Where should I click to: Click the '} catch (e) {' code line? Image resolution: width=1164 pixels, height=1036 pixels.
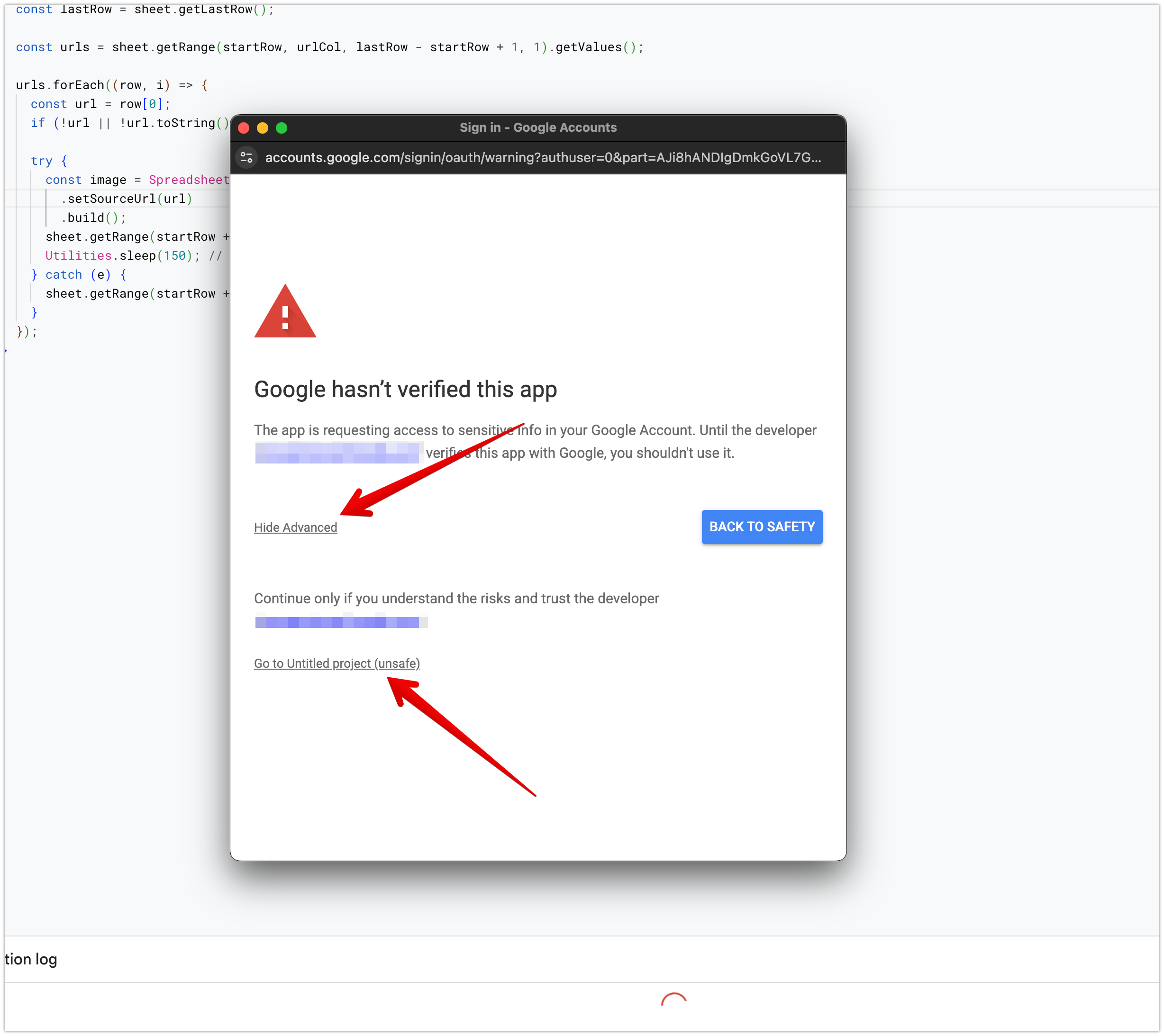click(x=79, y=274)
